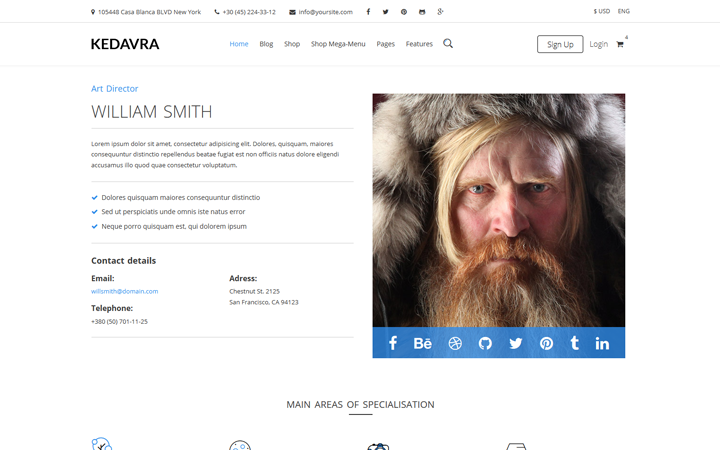Open the Shop menu item
Image resolution: width=720 pixels, height=450 pixels.
pyautogui.click(x=292, y=44)
